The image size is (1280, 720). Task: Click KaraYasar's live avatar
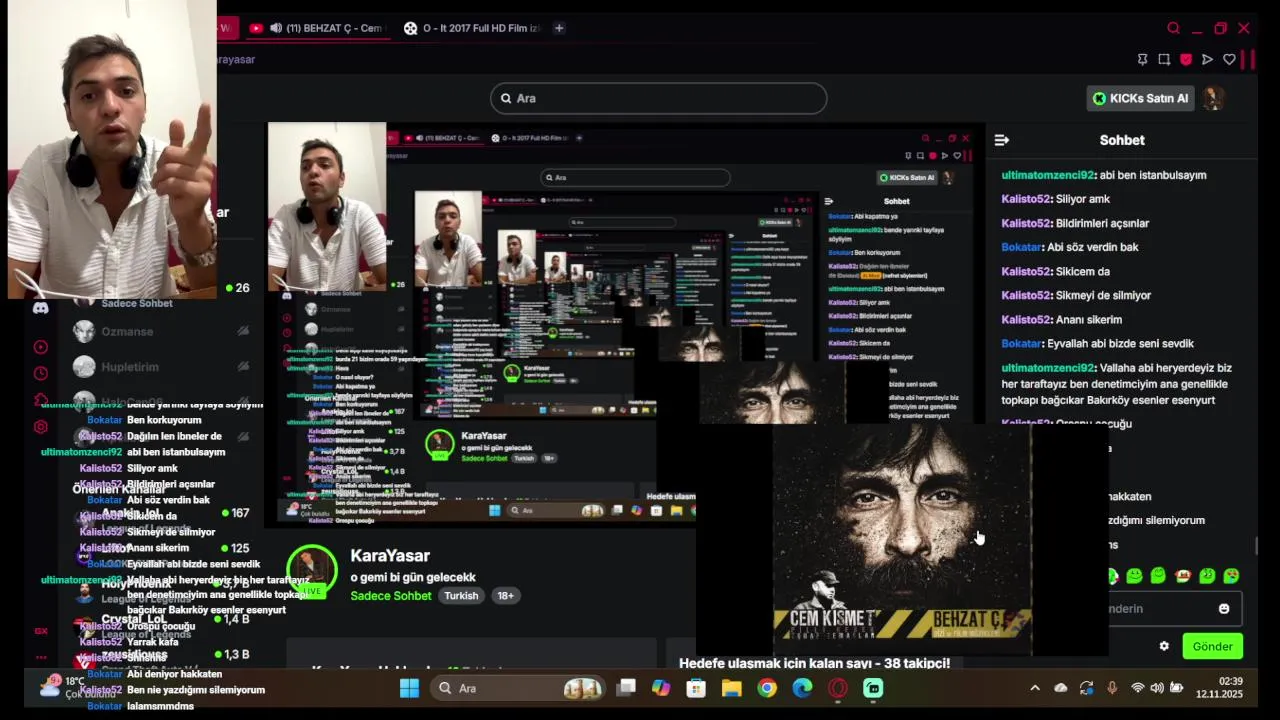tap(312, 570)
